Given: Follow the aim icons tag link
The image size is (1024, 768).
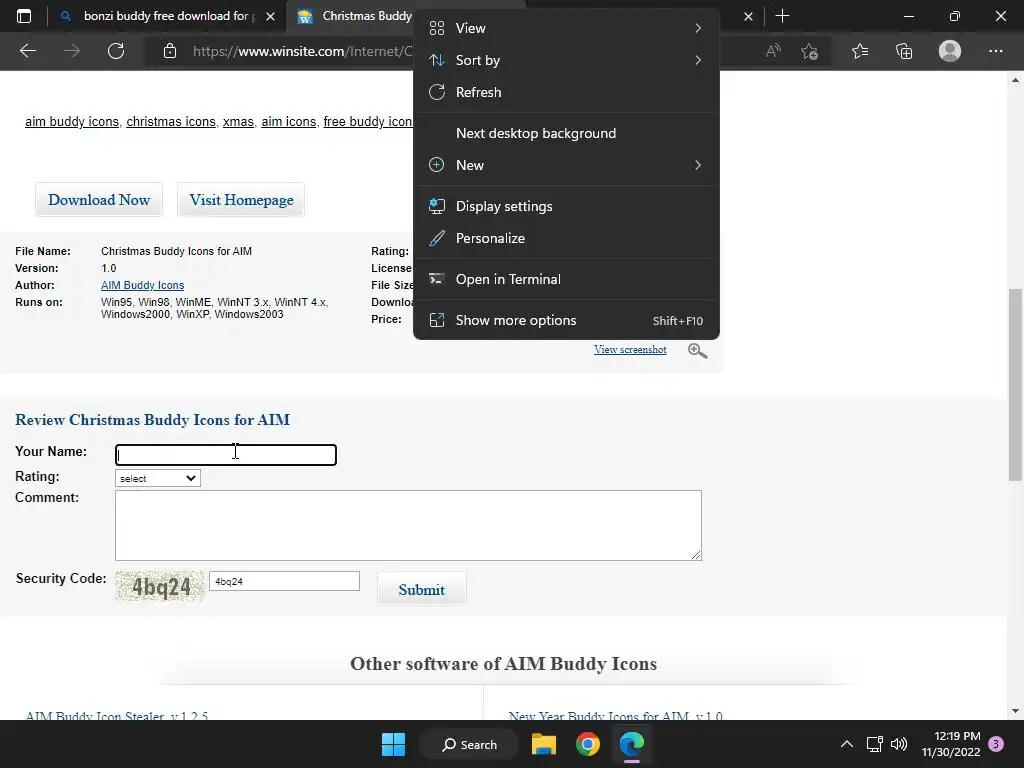Looking at the screenshot, I should [289, 121].
